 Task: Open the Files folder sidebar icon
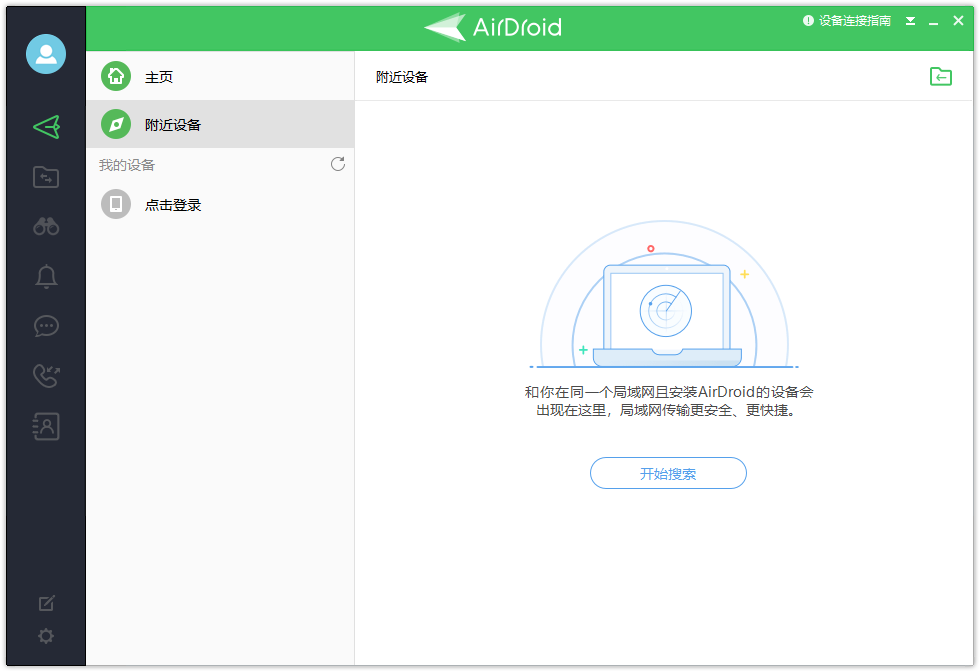tap(46, 177)
